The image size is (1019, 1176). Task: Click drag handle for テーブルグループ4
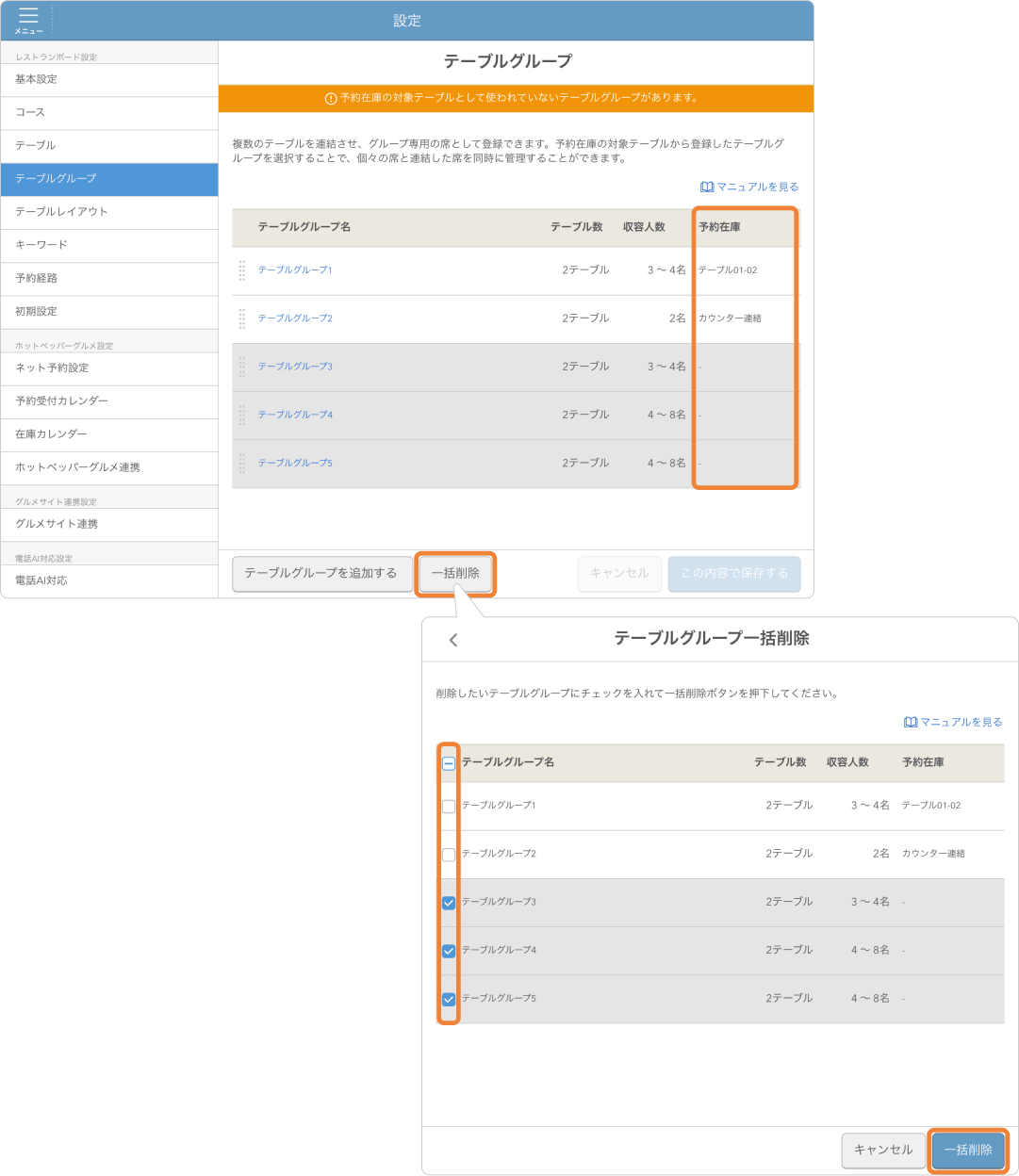tap(242, 415)
